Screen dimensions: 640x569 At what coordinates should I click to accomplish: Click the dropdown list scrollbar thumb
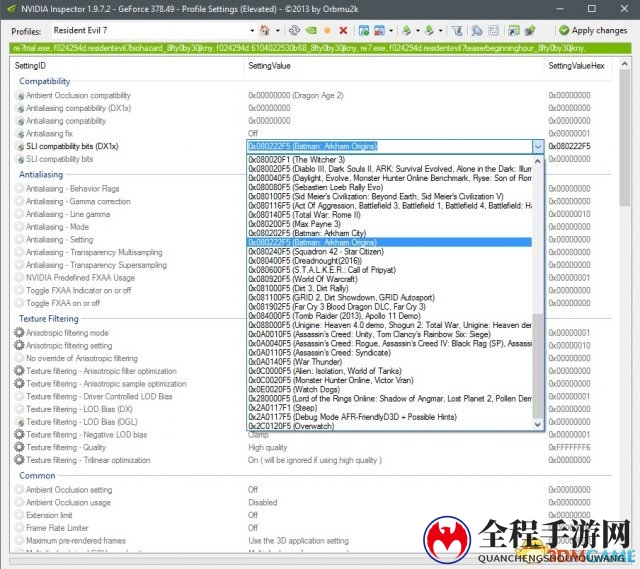[538, 366]
